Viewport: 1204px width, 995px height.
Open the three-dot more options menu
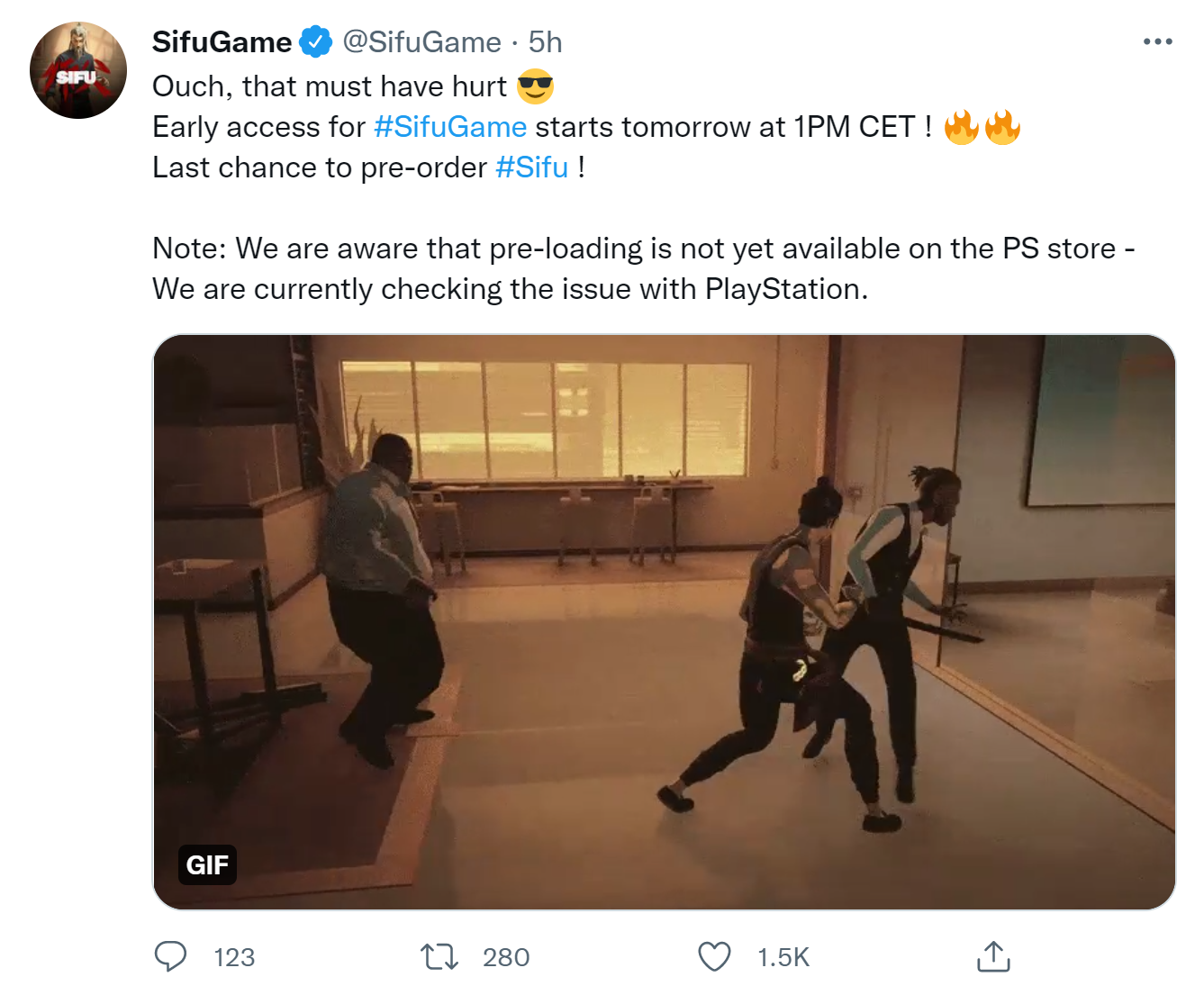click(x=1157, y=41)
